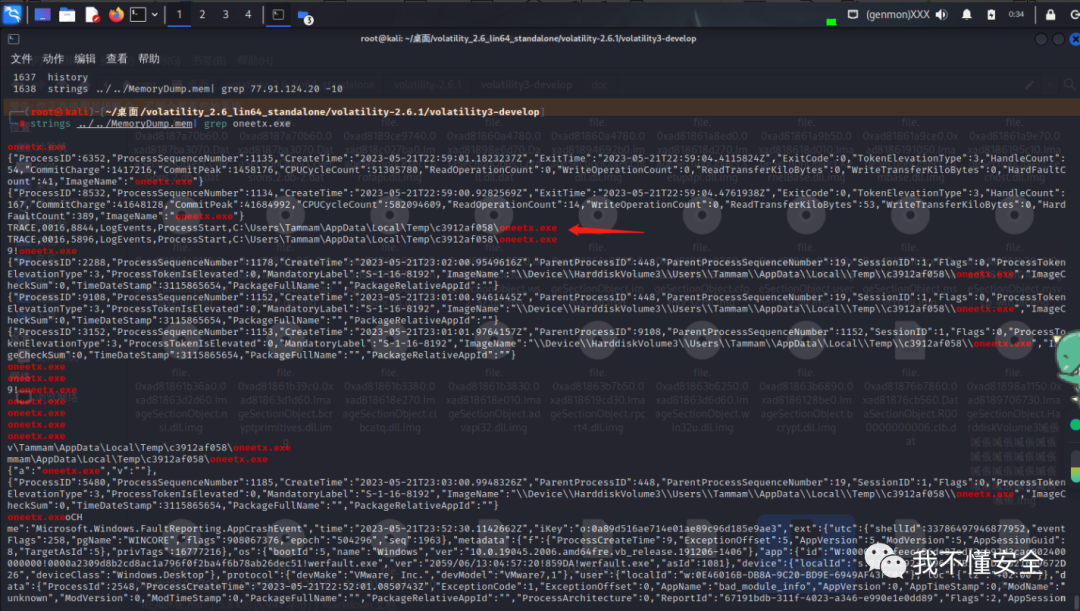This screenshot has height=611, width=1080.
Task: Select grouped file manager windows in taskbar
Action: pos(304,15)
